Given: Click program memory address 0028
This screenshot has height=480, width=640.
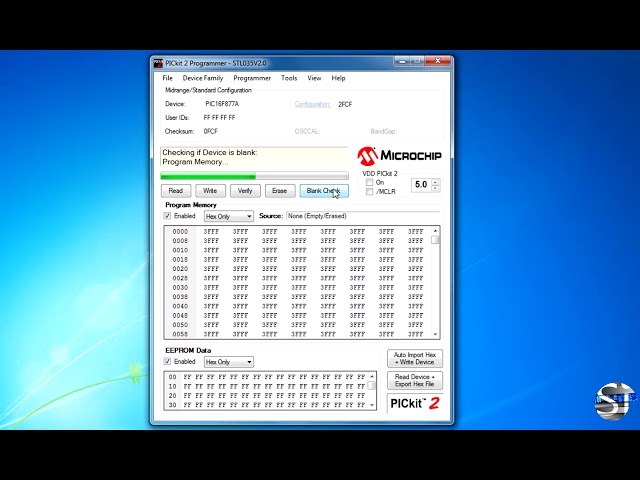Looking at the screenshot, I should pos(180,278).
